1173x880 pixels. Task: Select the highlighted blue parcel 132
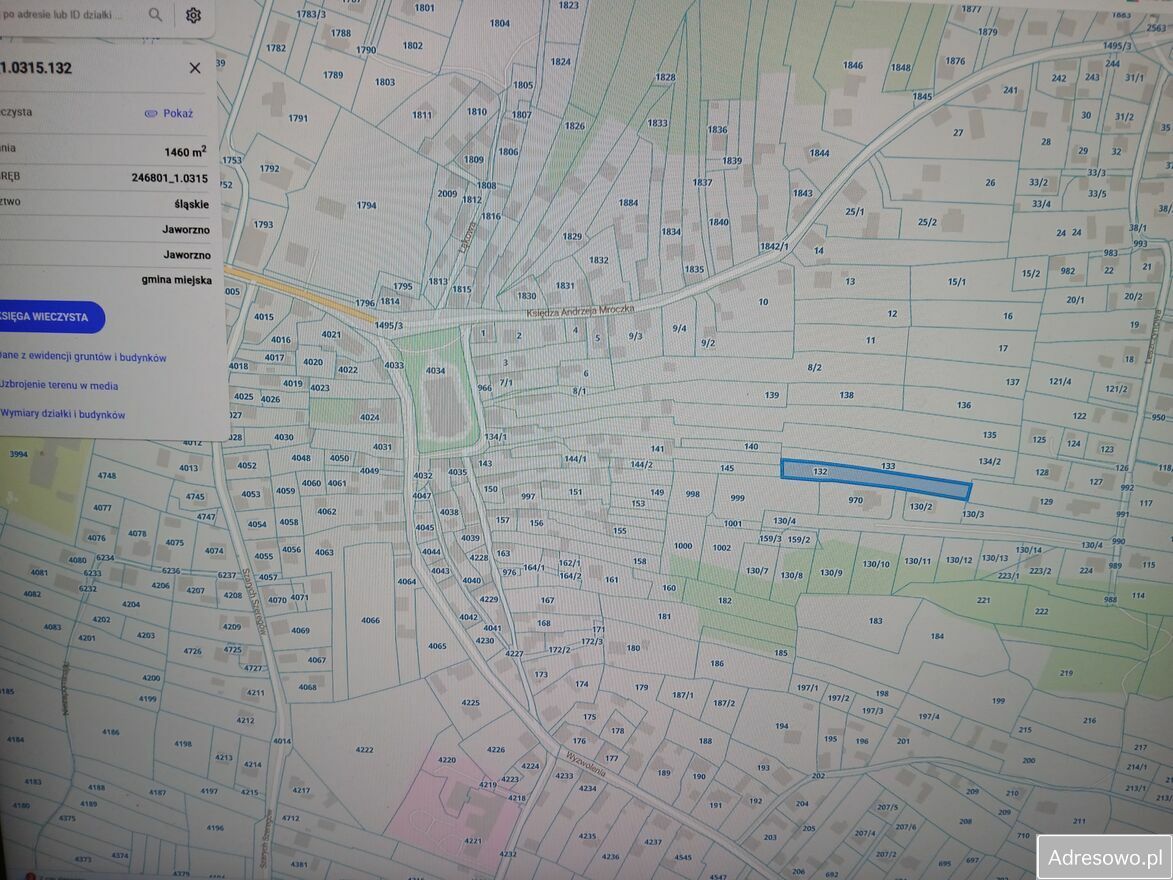(x=875, y=478)
